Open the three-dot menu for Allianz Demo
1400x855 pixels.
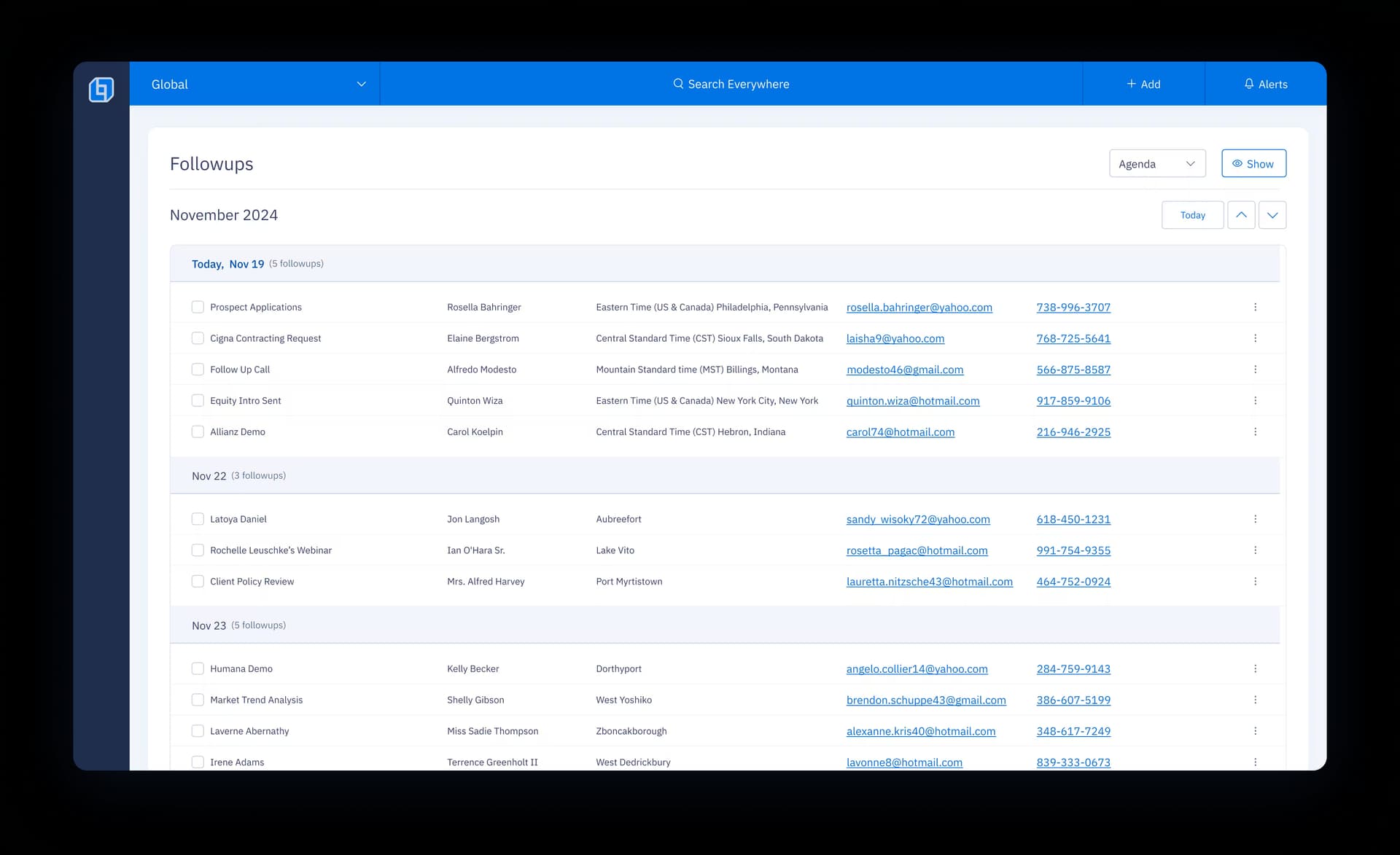[1255, 432]
